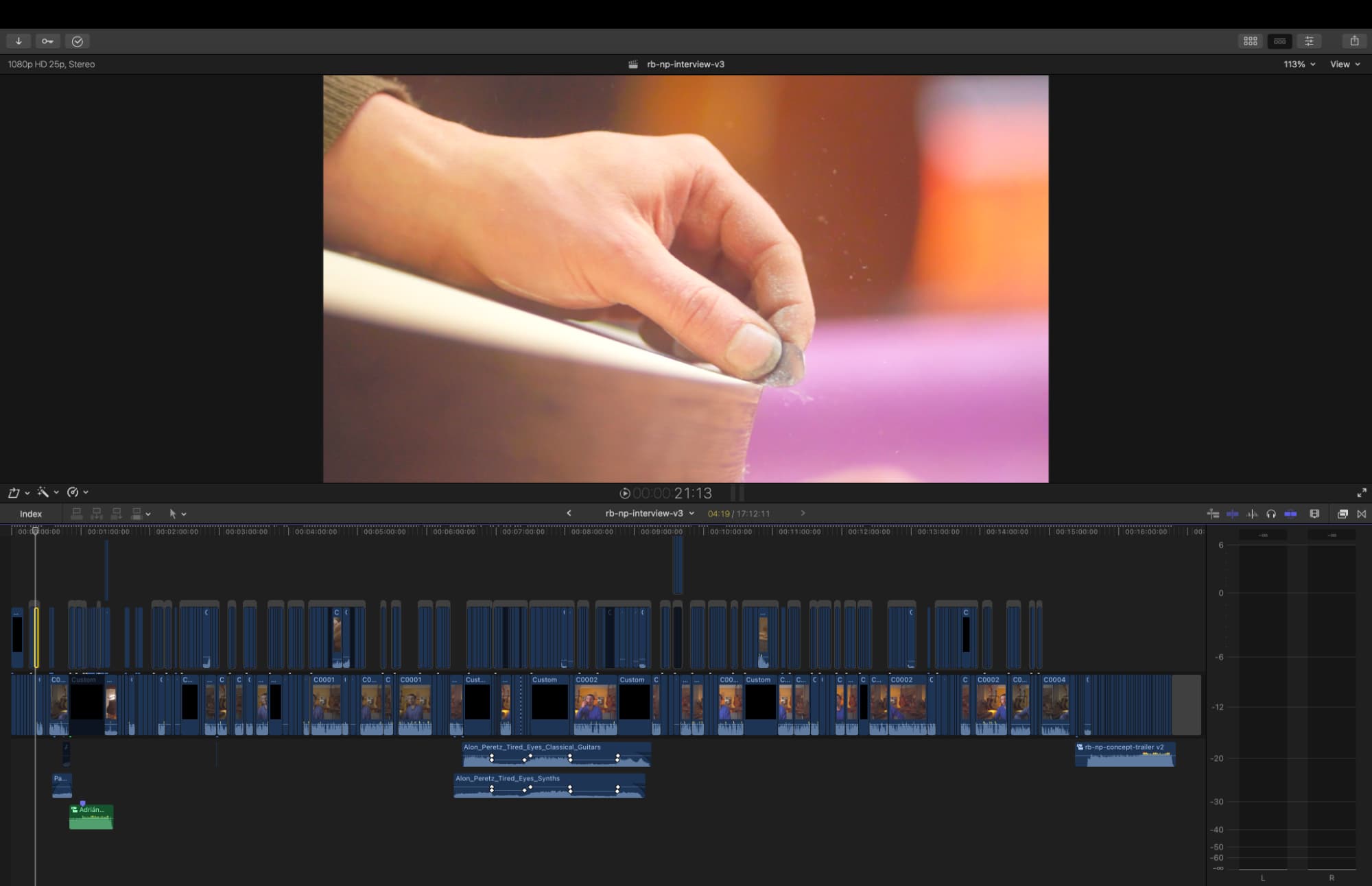
Task: Open the keyword editor key icon
Action: [47, 41]
